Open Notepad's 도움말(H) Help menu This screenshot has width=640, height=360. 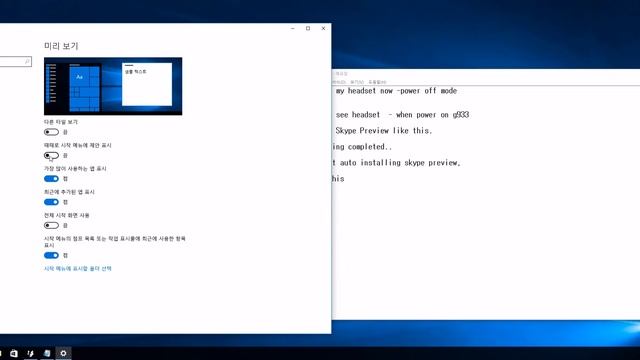[x=377, y=82]
